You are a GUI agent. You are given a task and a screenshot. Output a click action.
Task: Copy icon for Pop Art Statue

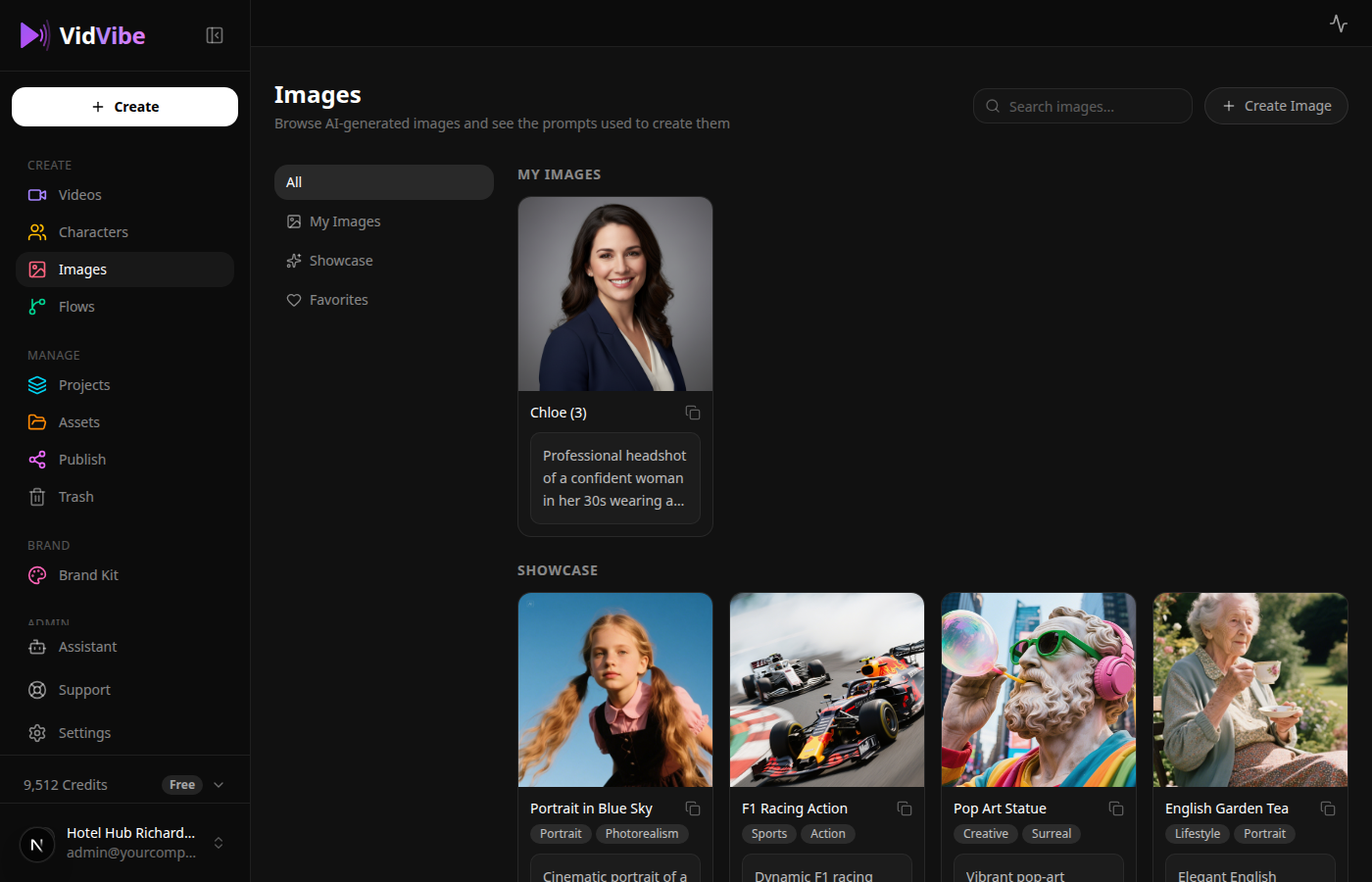point(1116,808)
